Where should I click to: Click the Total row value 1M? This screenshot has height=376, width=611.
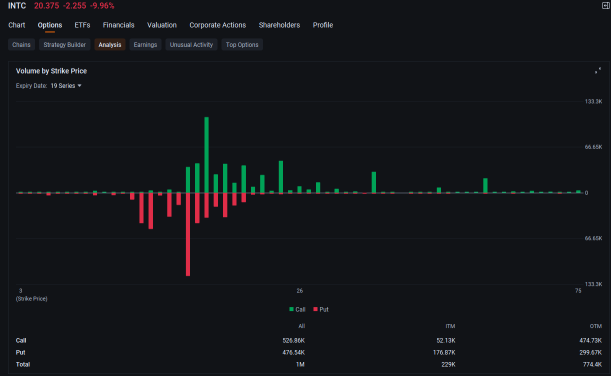click(x=300, y=365)
